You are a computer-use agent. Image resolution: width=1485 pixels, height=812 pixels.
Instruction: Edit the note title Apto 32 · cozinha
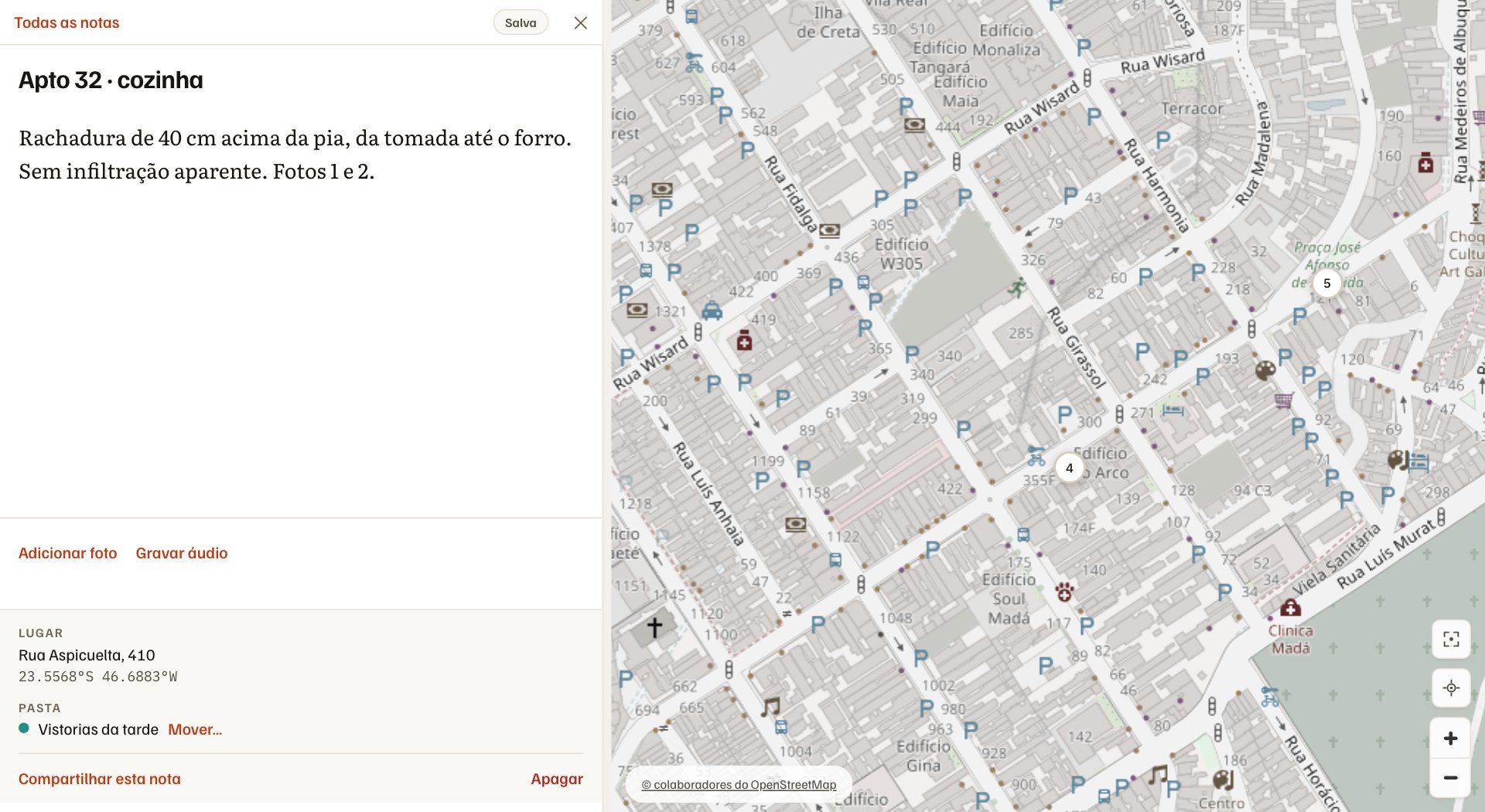click(x=111, y=80)
